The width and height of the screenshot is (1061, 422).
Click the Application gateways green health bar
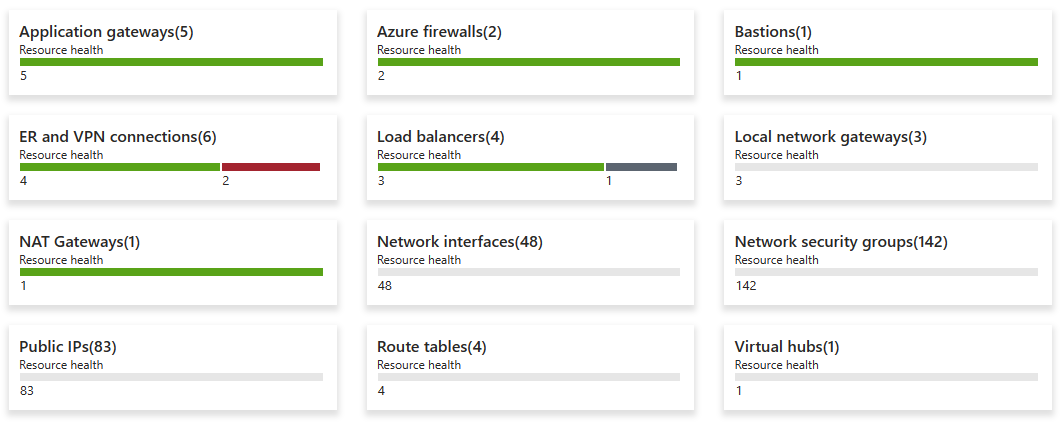(x=171, y=62)
